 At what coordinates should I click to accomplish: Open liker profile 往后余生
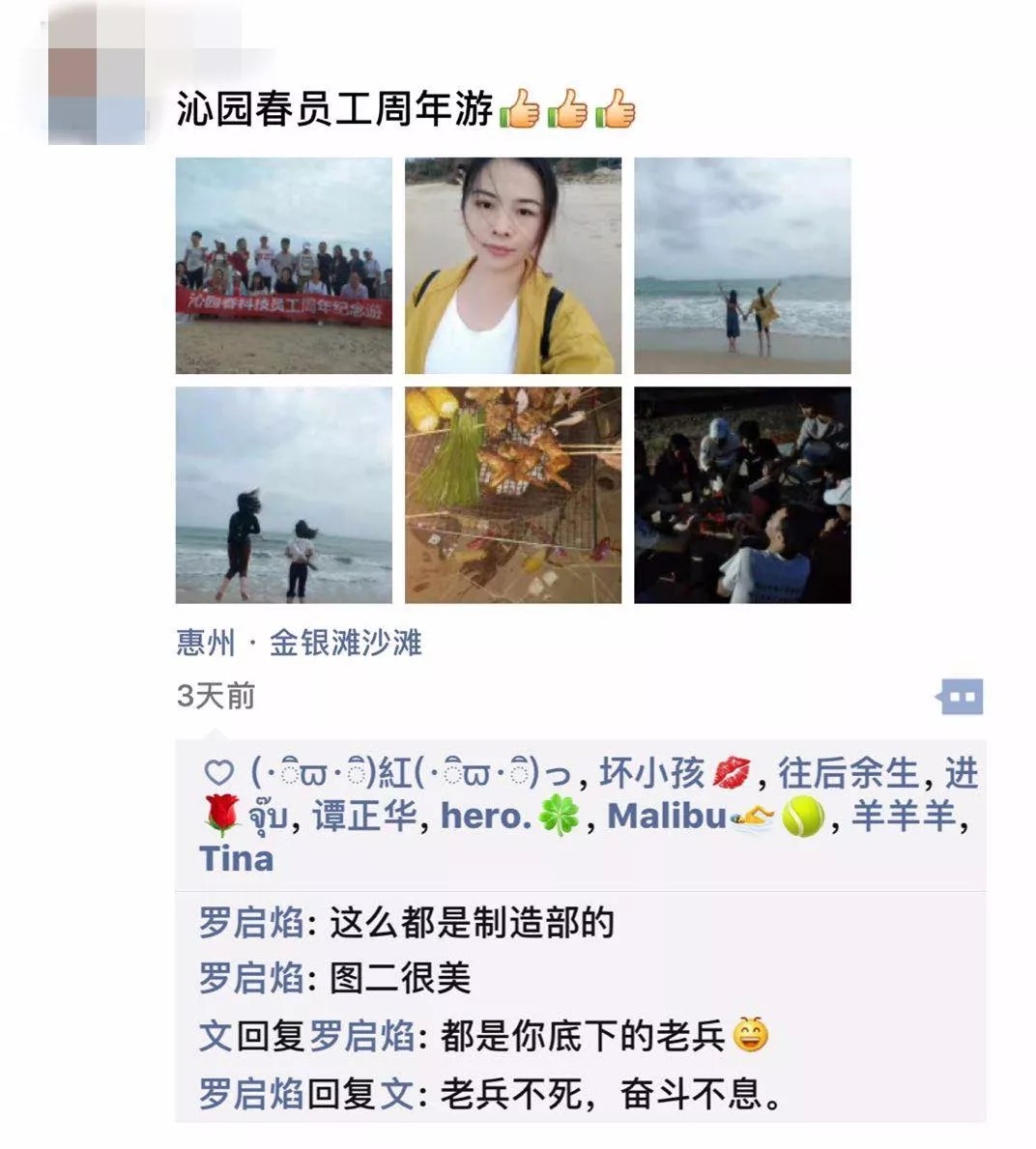click(x=848, y=773)
